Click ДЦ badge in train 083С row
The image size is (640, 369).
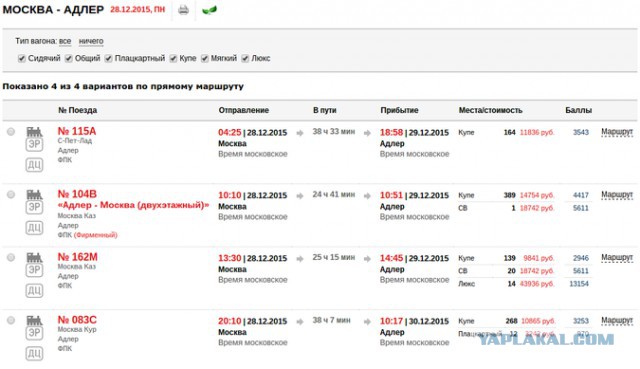point(34,353)
